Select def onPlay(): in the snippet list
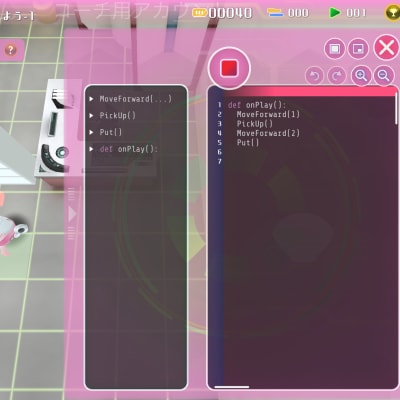The image size is (400, 400). [x=128, y=149]
